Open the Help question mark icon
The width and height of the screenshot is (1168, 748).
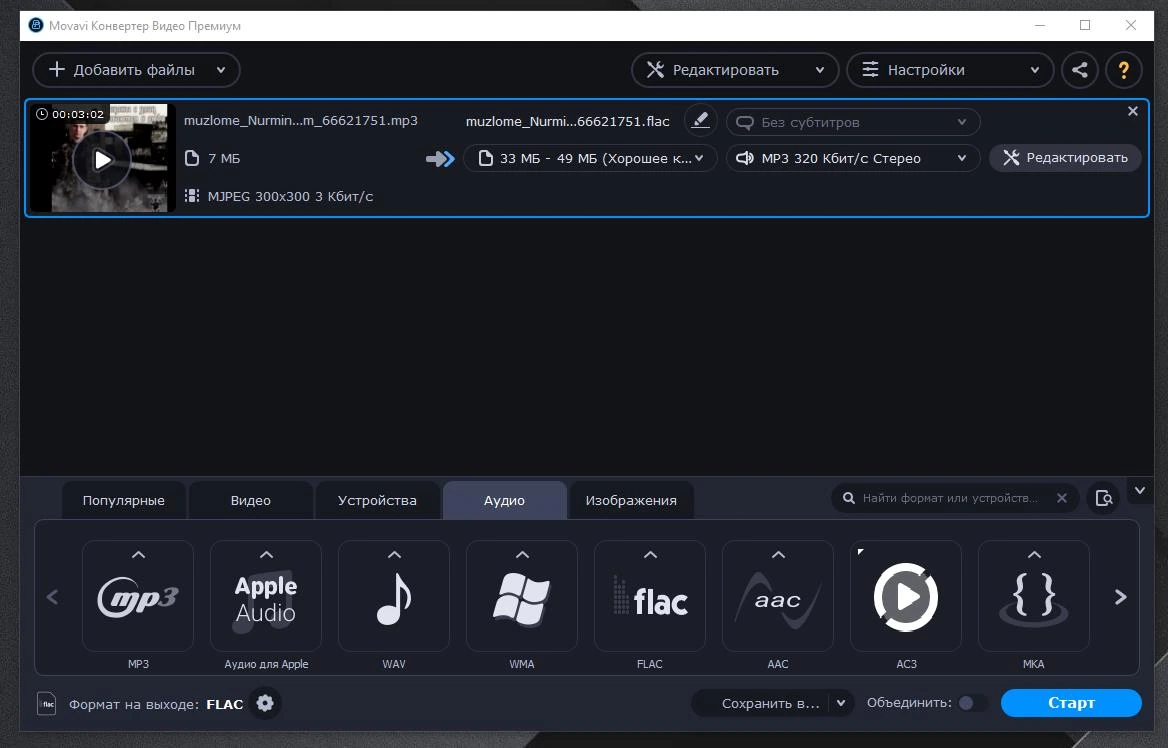1123,70
